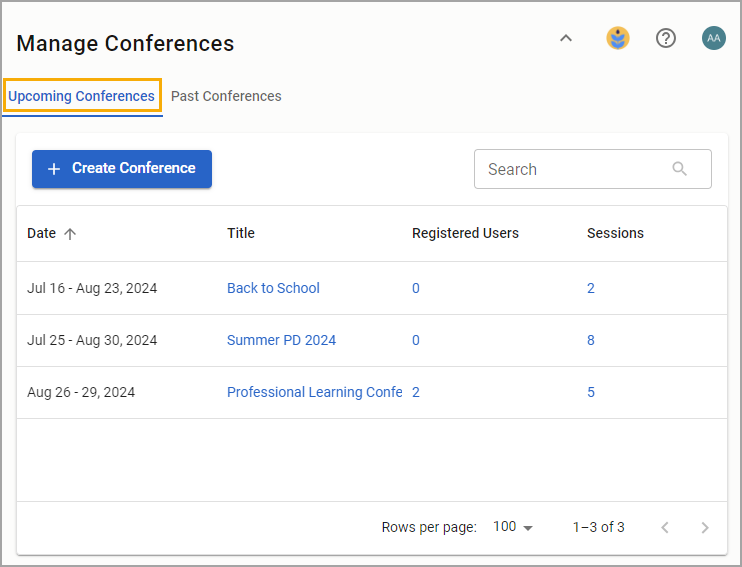This screenshot has height=567, width=742.
Task: Open the help question mark icon
Action: [x=666, y=38]
